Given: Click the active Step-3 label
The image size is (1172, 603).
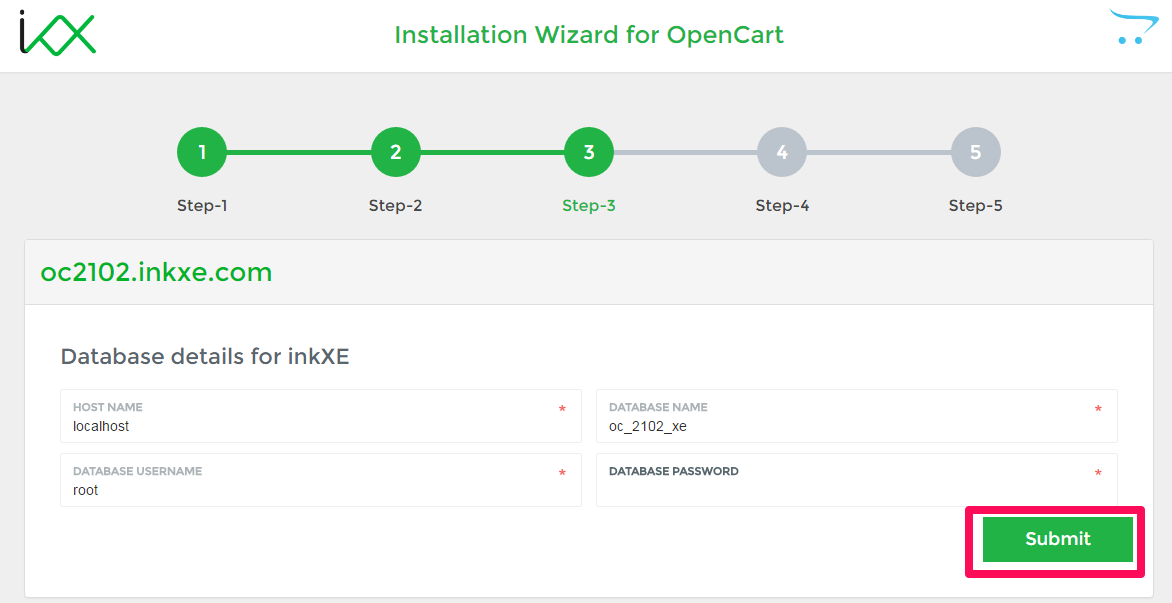Looking at the screenshot, I should tap(589, 205).
